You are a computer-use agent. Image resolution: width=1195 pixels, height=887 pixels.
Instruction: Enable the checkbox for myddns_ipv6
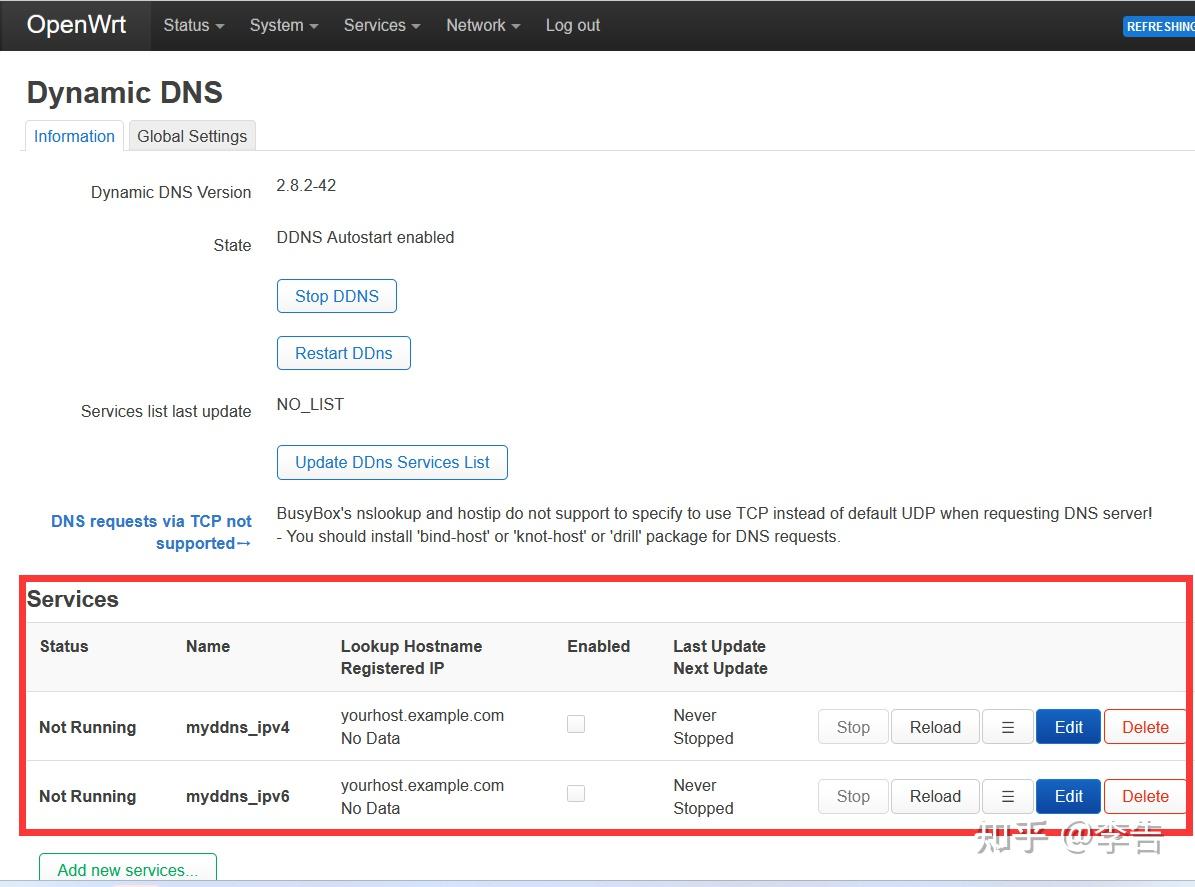tap(576, 792)
